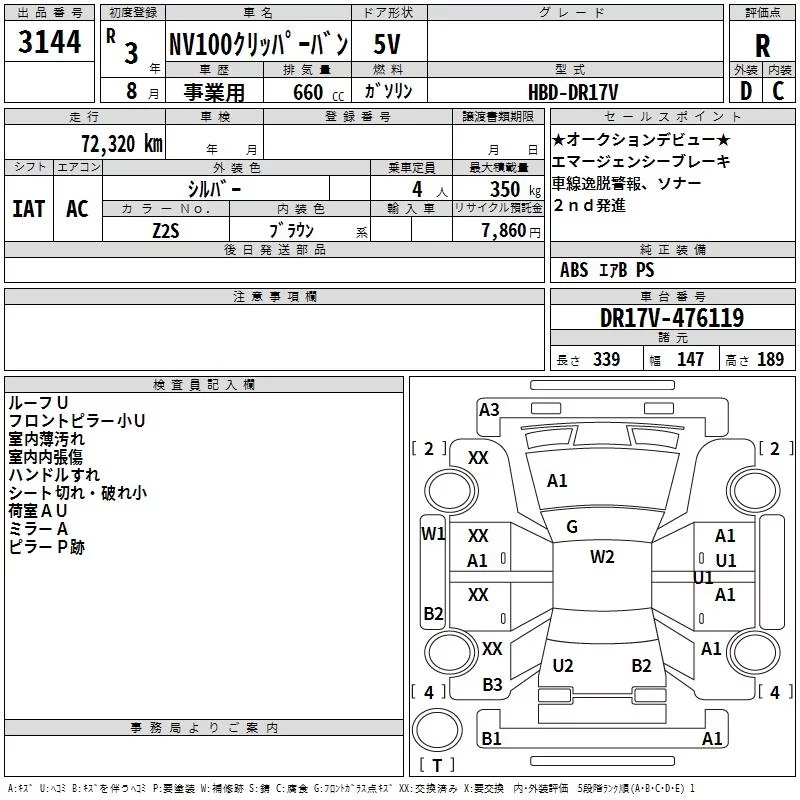Select the spare tire circle marked T
This screenshot has height=800, width=800.
[x=437, y=730]
